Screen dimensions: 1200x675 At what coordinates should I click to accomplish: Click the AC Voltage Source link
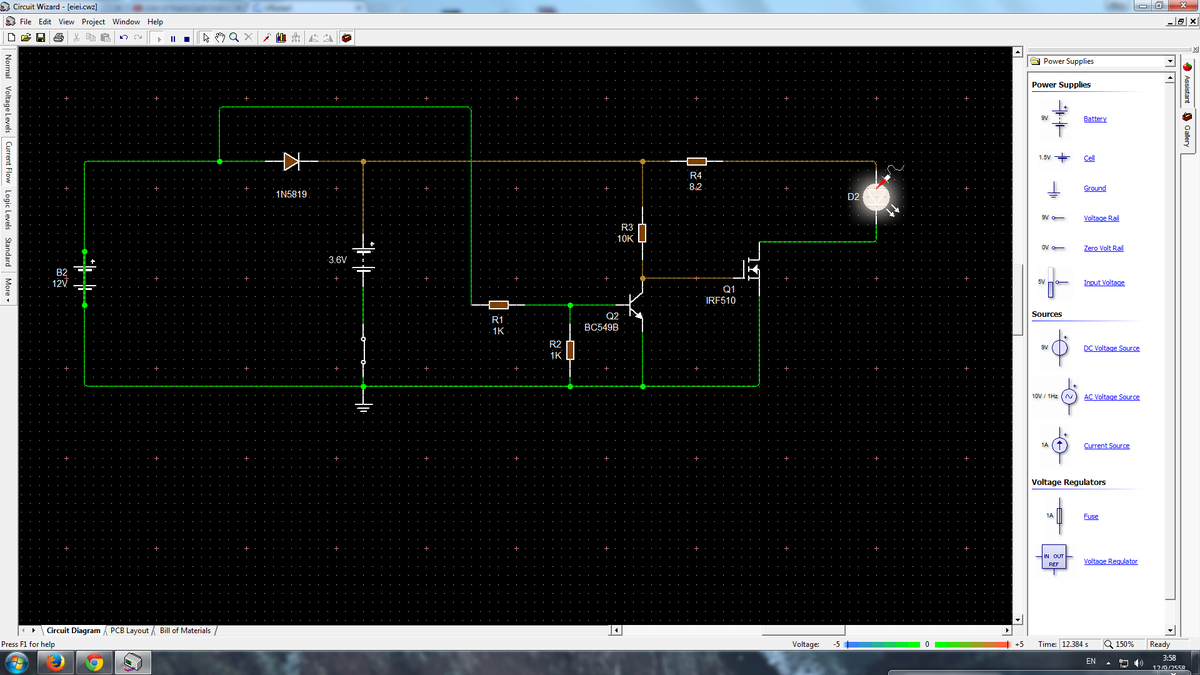1111,397
